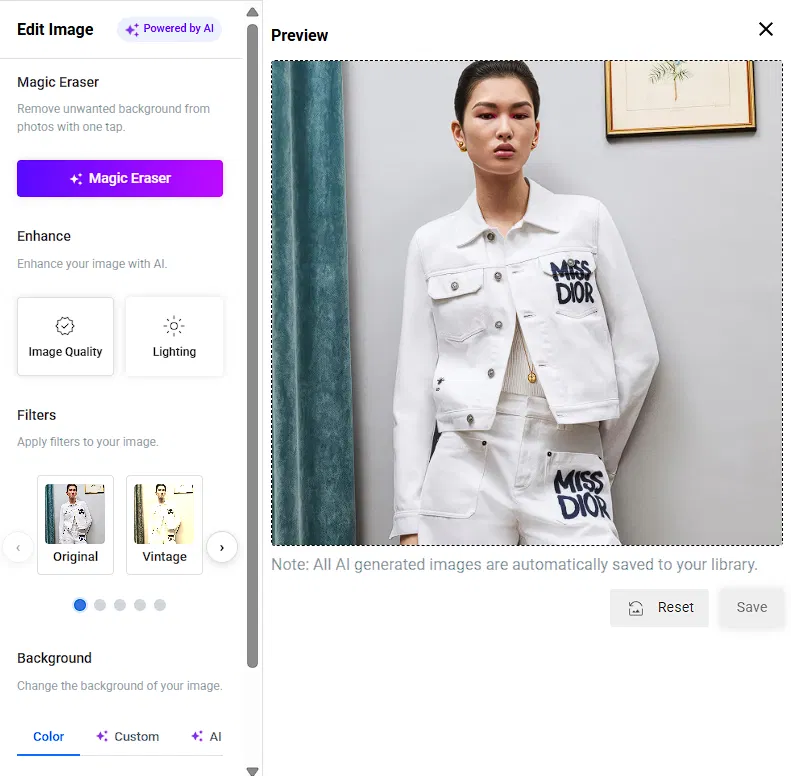Screen dimensions: 791x776
Task: Switch to the Color background tab
Action: click(x=48, y=737)
